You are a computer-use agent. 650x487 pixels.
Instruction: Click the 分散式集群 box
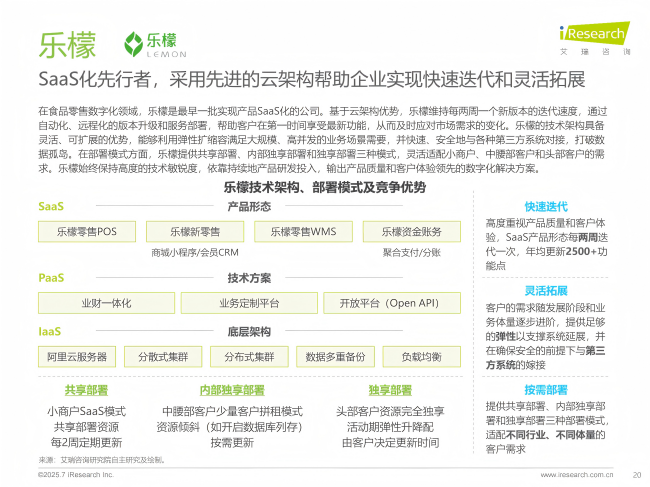click(163, 357)
